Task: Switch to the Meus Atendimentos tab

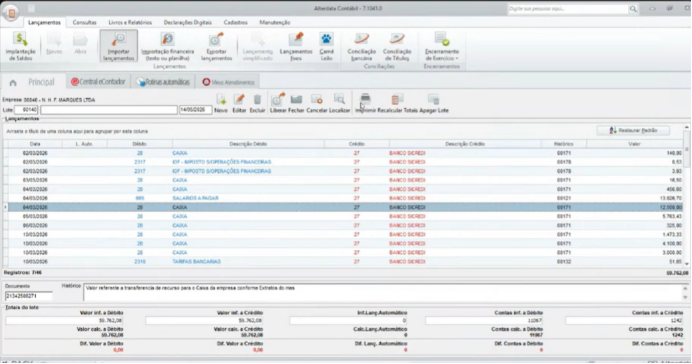Action: (x=229, y=82)
